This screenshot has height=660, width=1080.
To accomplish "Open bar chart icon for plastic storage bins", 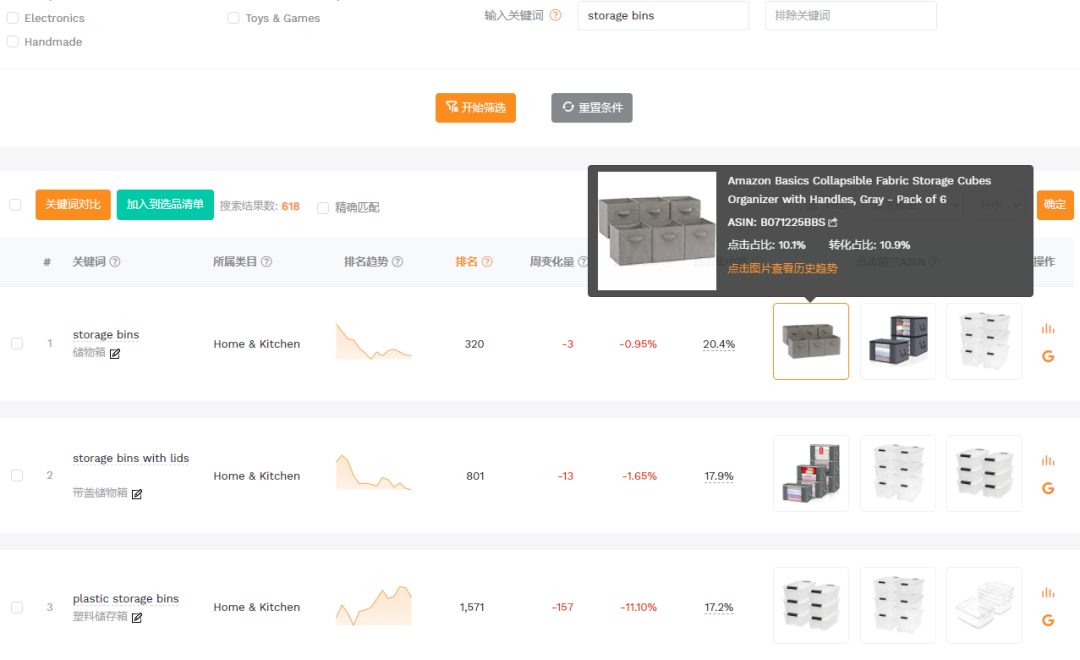I will 1048,592.
